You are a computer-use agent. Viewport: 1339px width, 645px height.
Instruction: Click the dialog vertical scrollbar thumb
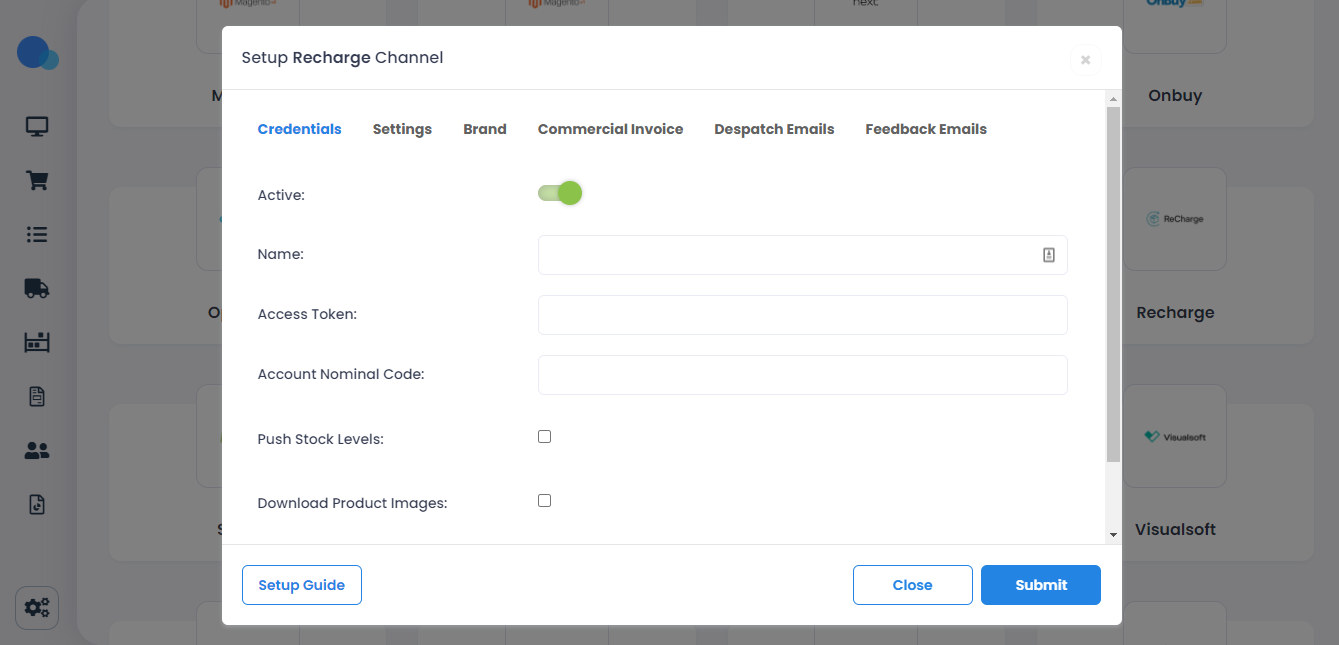pyautogui.click(x=1113, y=284)
